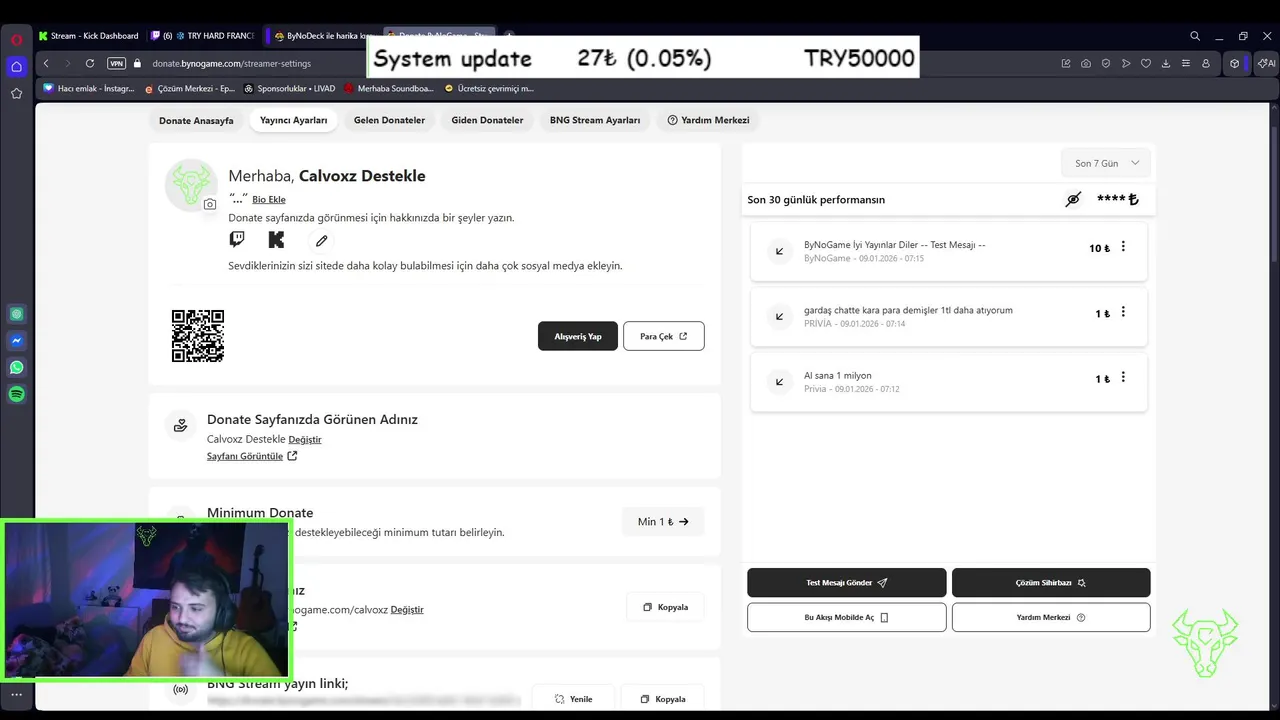Open the downloads icon in toolbar
The image size is (1280, 720).
point(1166,63)
